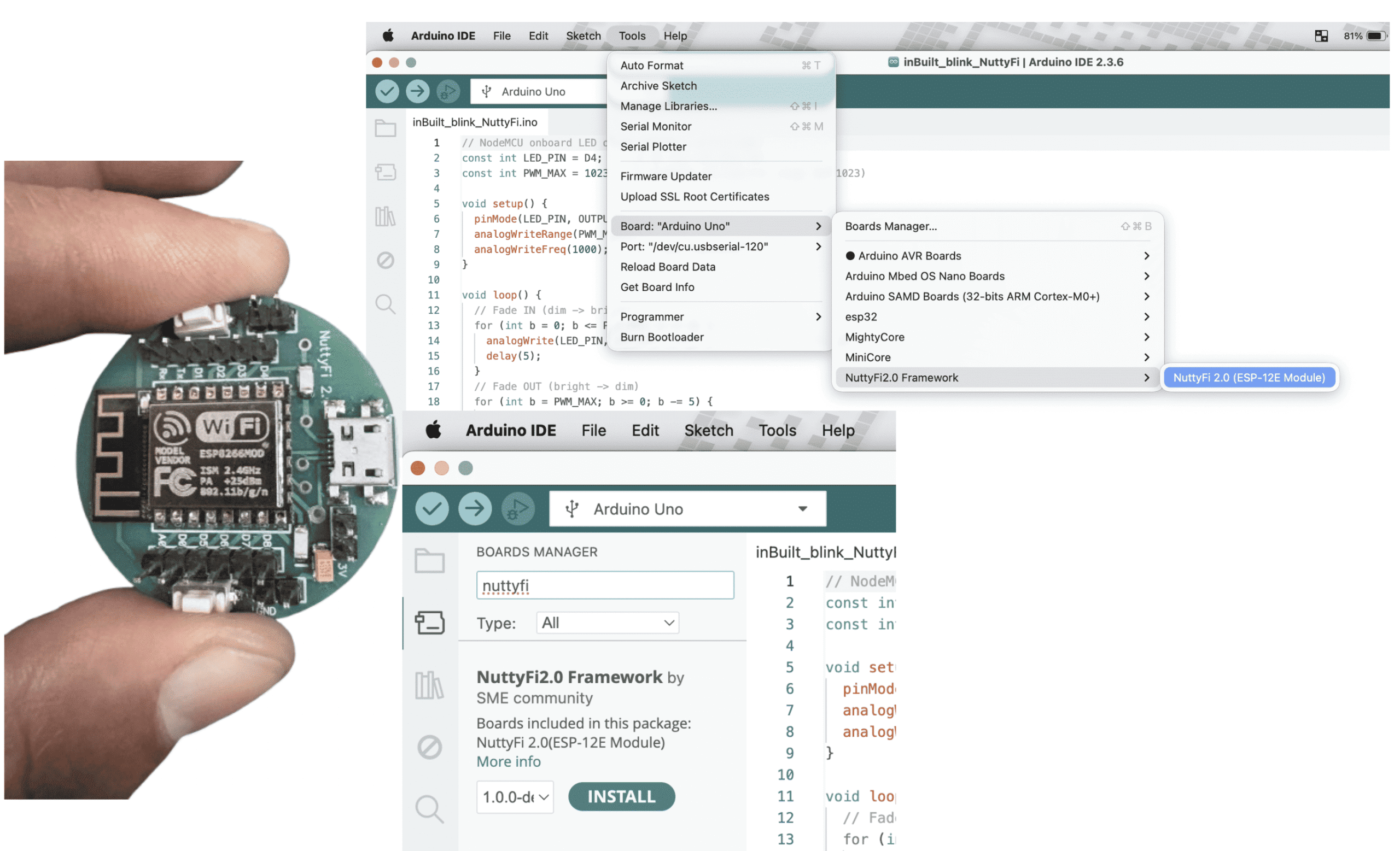The height and width of the screenshot is (851, 1400).
Task: Open the Serial Monitor menu entry
Action: [656, 126]
